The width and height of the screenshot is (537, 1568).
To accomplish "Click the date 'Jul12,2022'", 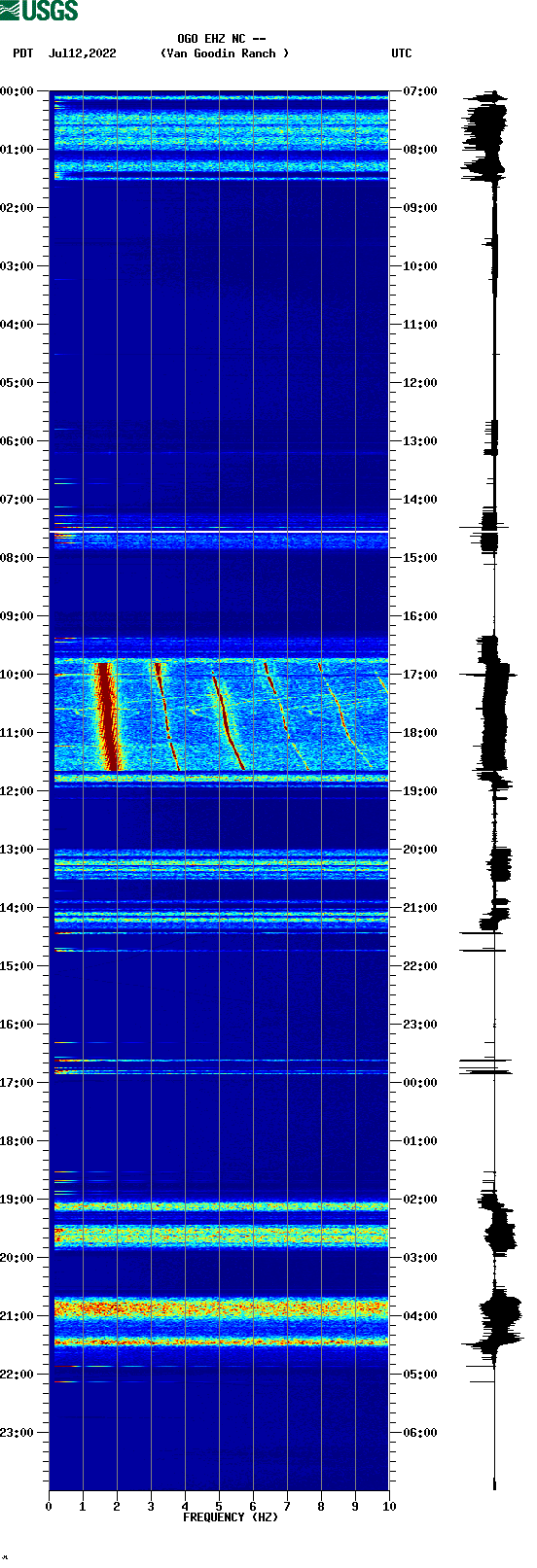I will point(83,53).
